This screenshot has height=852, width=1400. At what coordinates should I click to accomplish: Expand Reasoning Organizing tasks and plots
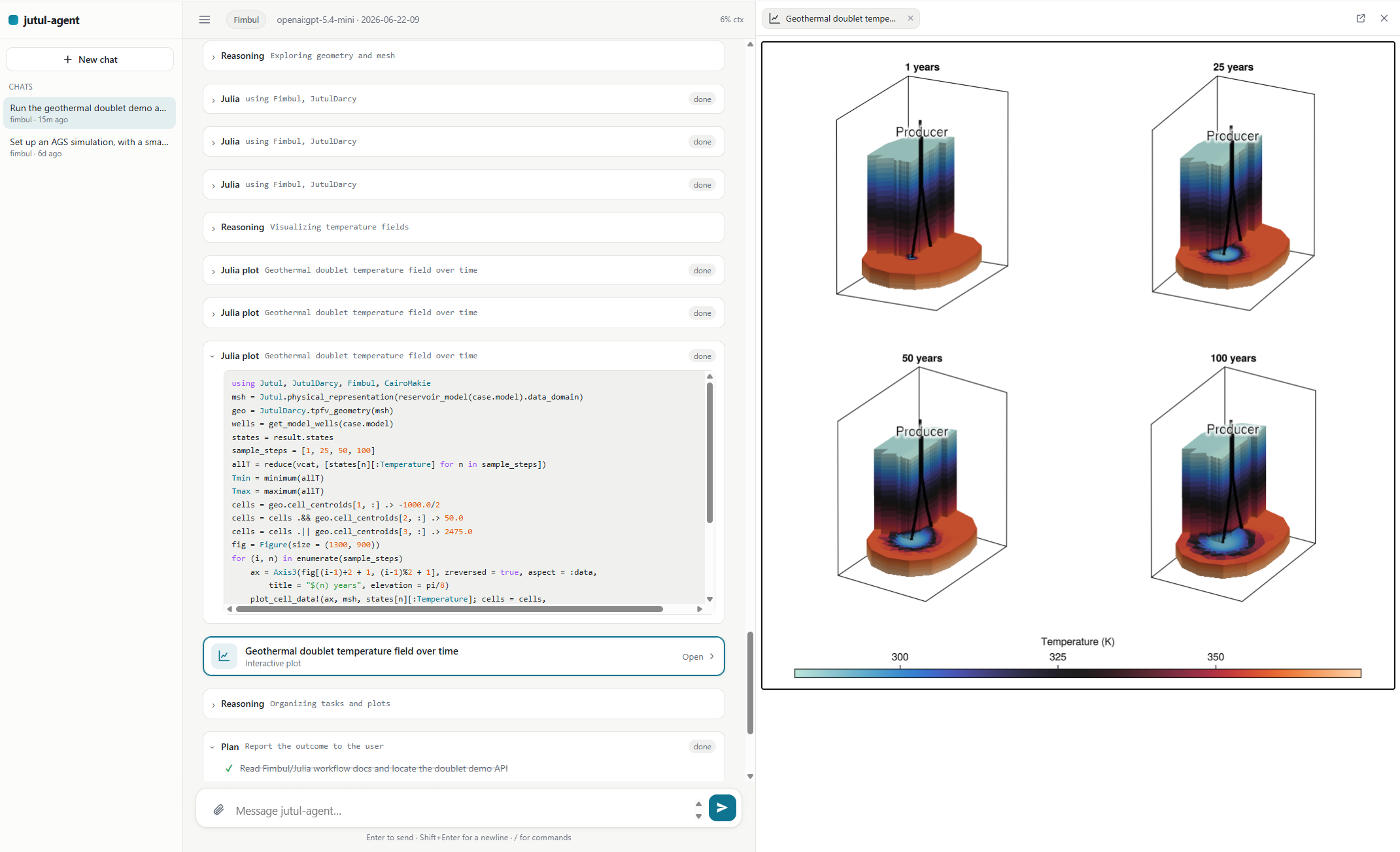click(464, 704)
